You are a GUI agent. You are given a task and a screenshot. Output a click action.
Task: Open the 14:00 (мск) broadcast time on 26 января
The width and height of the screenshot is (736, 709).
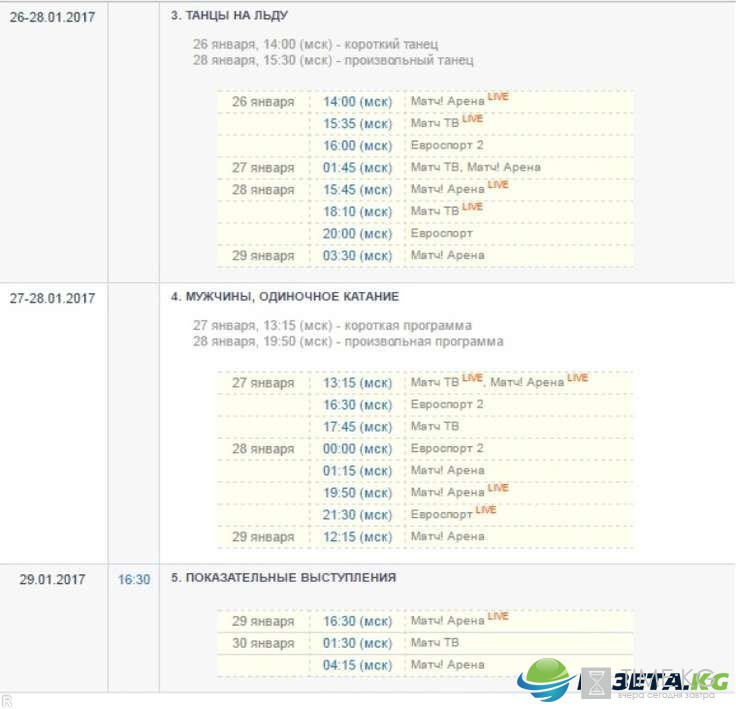(357, 102)
